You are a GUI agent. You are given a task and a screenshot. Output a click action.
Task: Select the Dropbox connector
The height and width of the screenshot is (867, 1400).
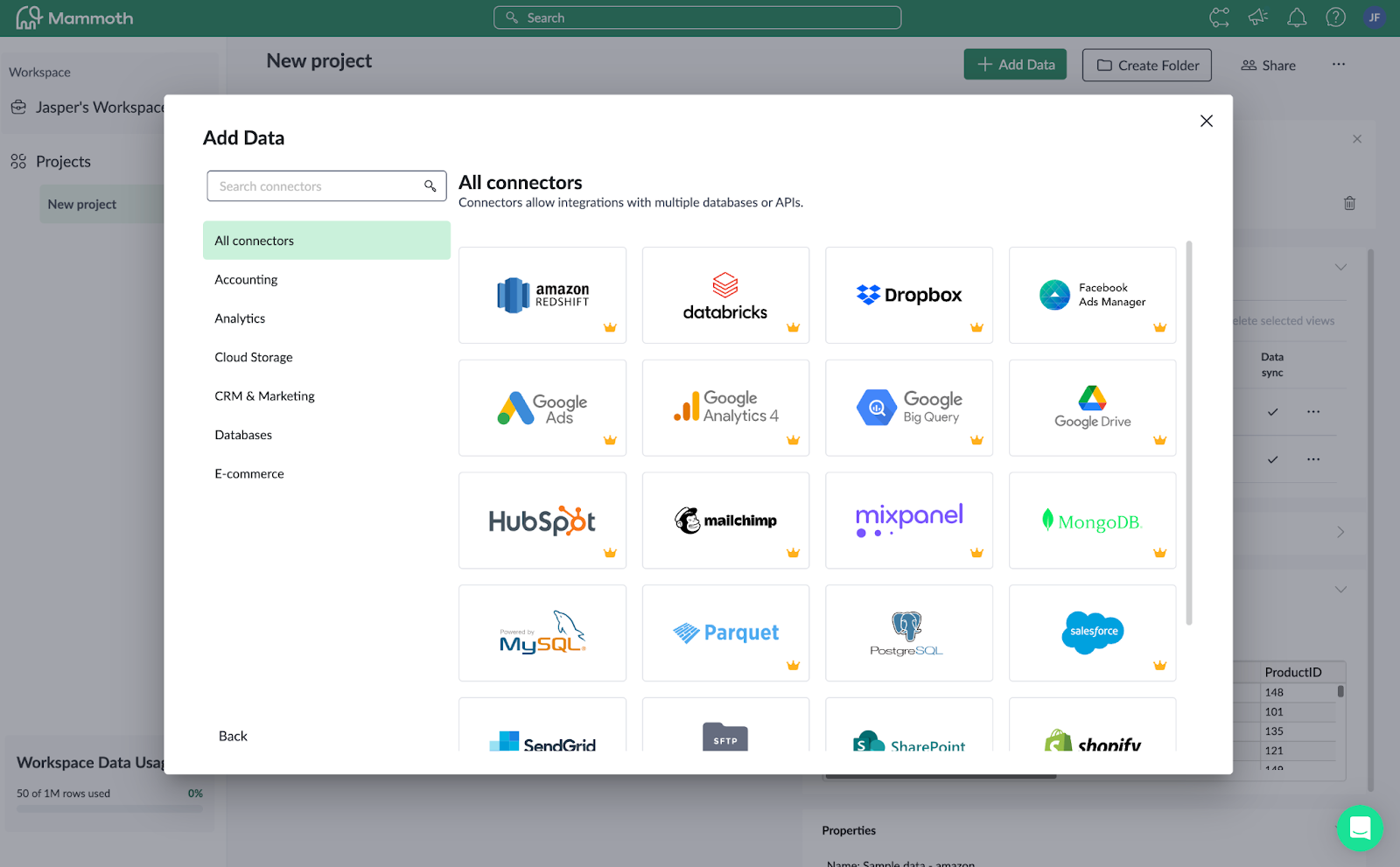coord(909,295)
